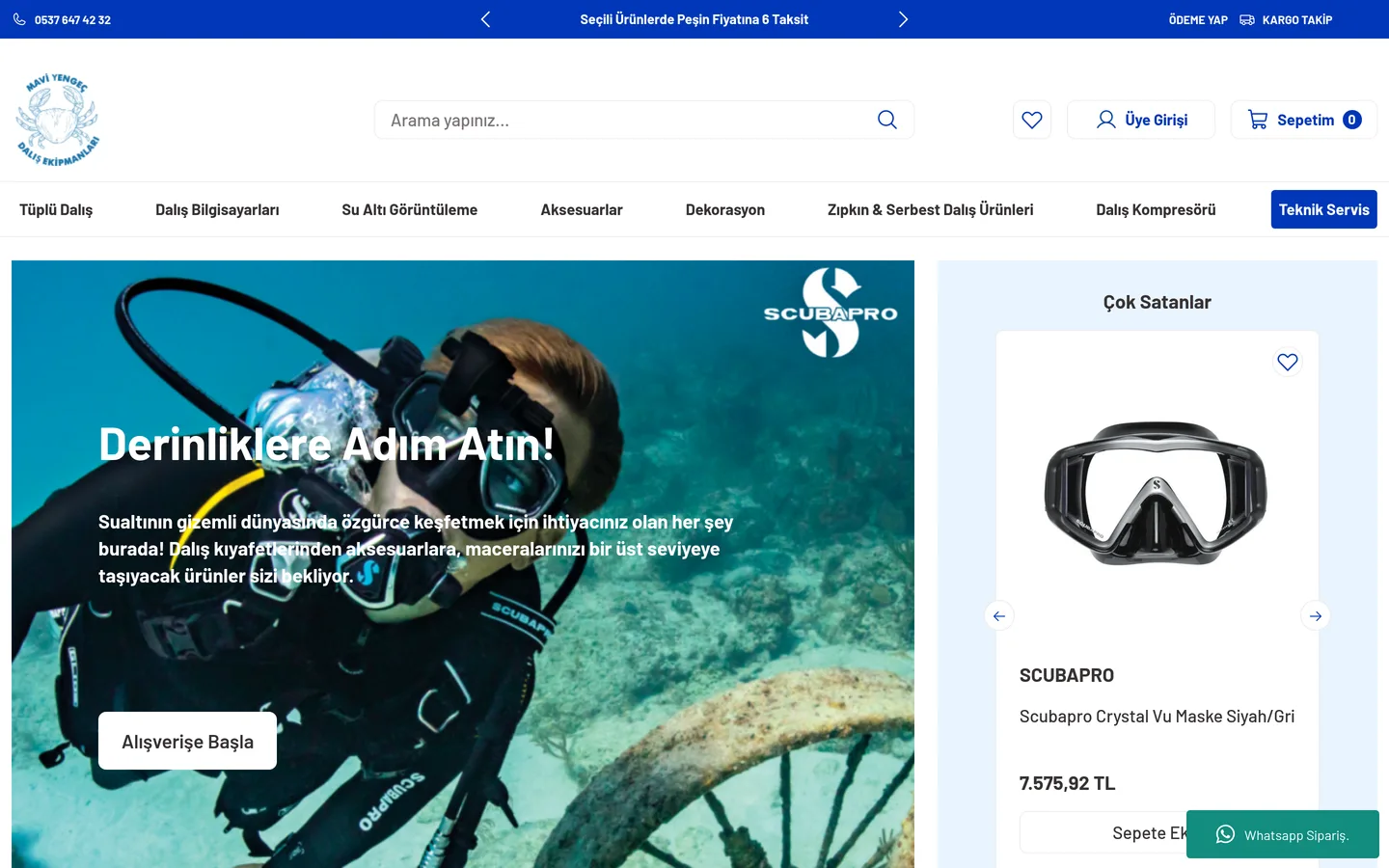The width and height of the screenshot is (1389, 868).
Task: Click the cargo truck icon
Action: (x=1247, y=19)
